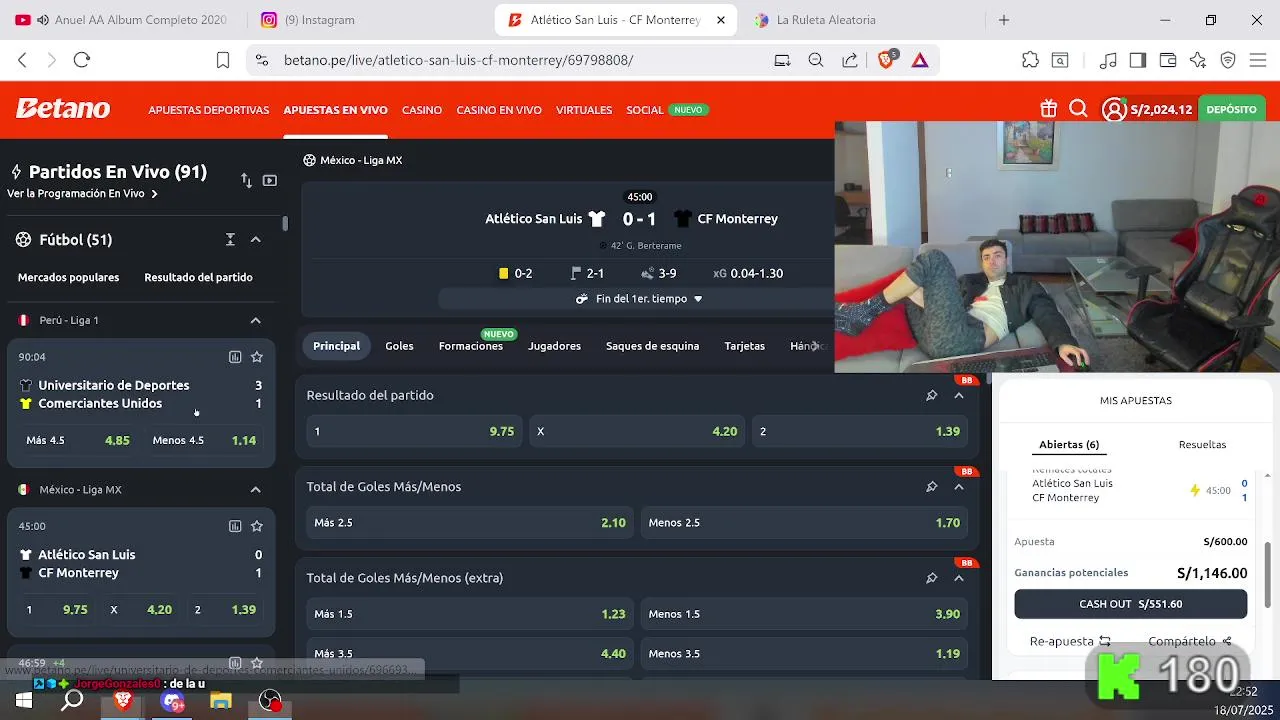Select Menos 2.5 goals at 1.70
1280x720 pixels.
tap(804, 522)
